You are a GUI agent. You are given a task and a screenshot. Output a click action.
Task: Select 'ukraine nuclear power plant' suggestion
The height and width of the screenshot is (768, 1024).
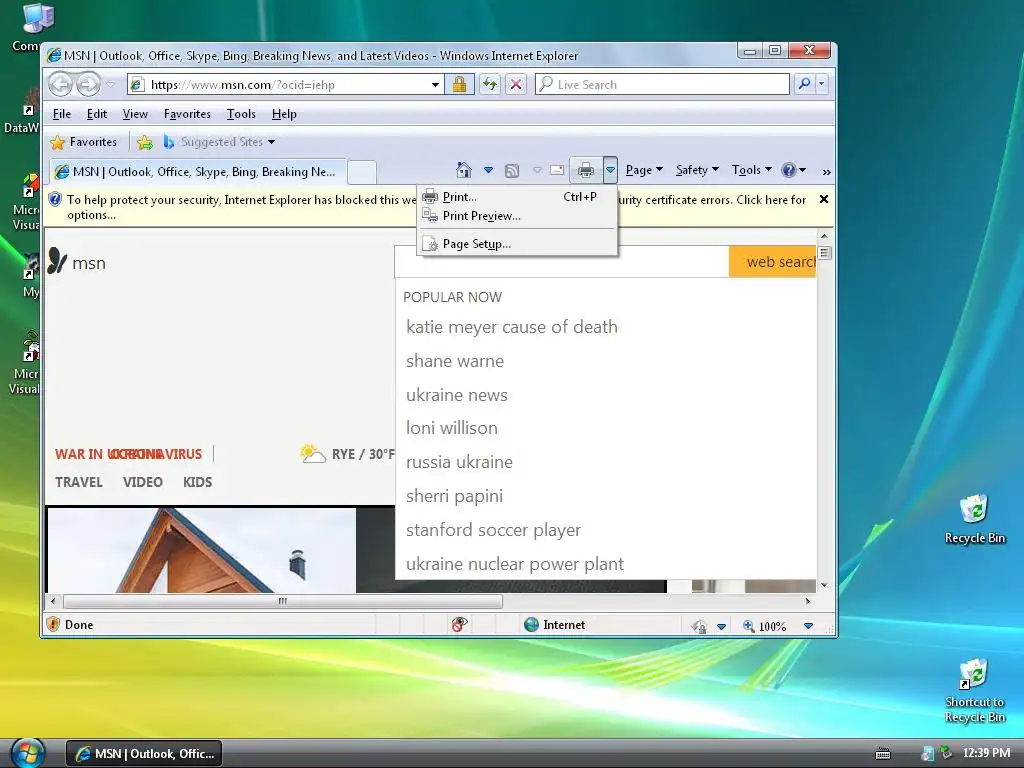coord(515,564)
